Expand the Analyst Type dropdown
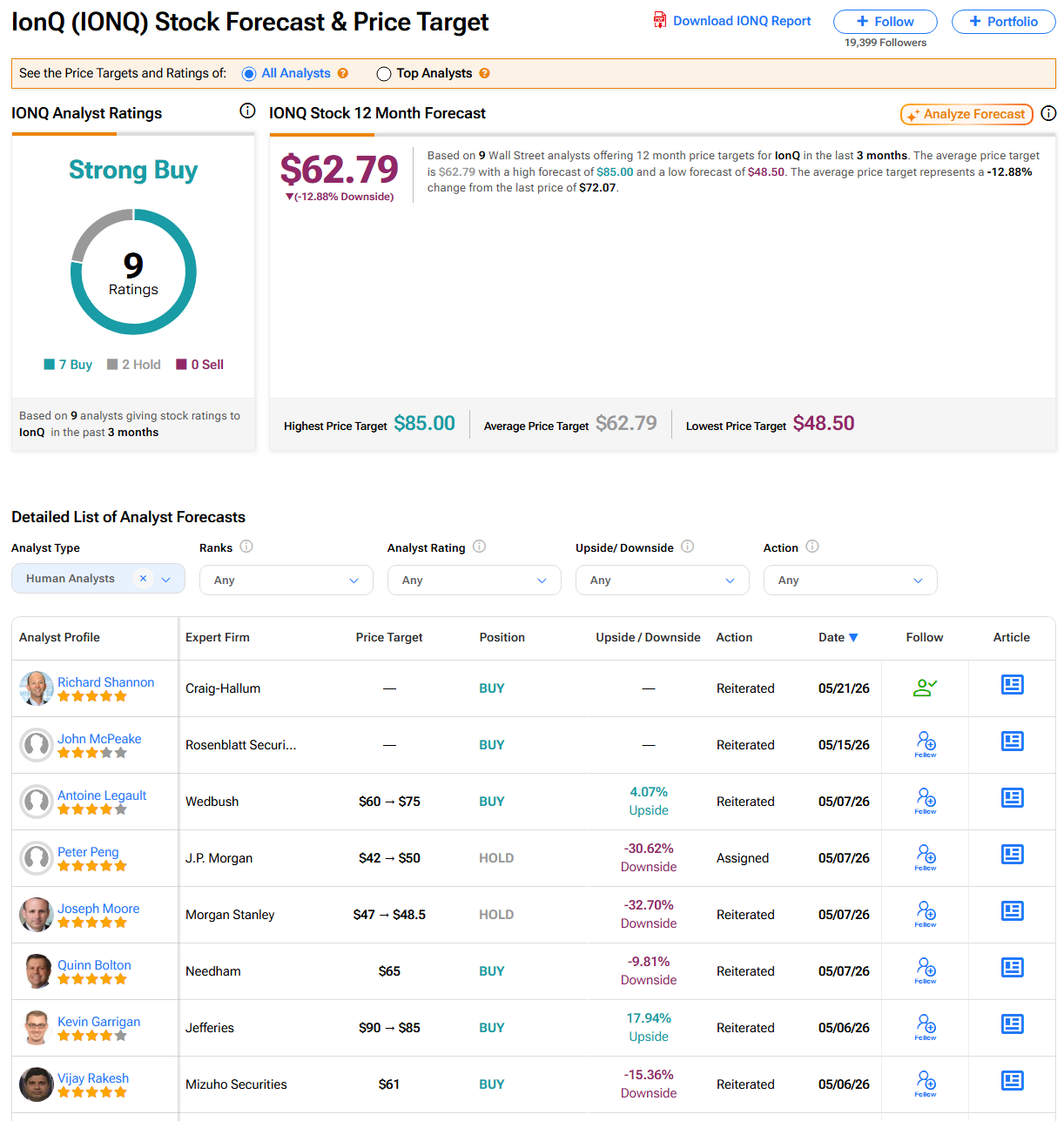 click(166, 579)
